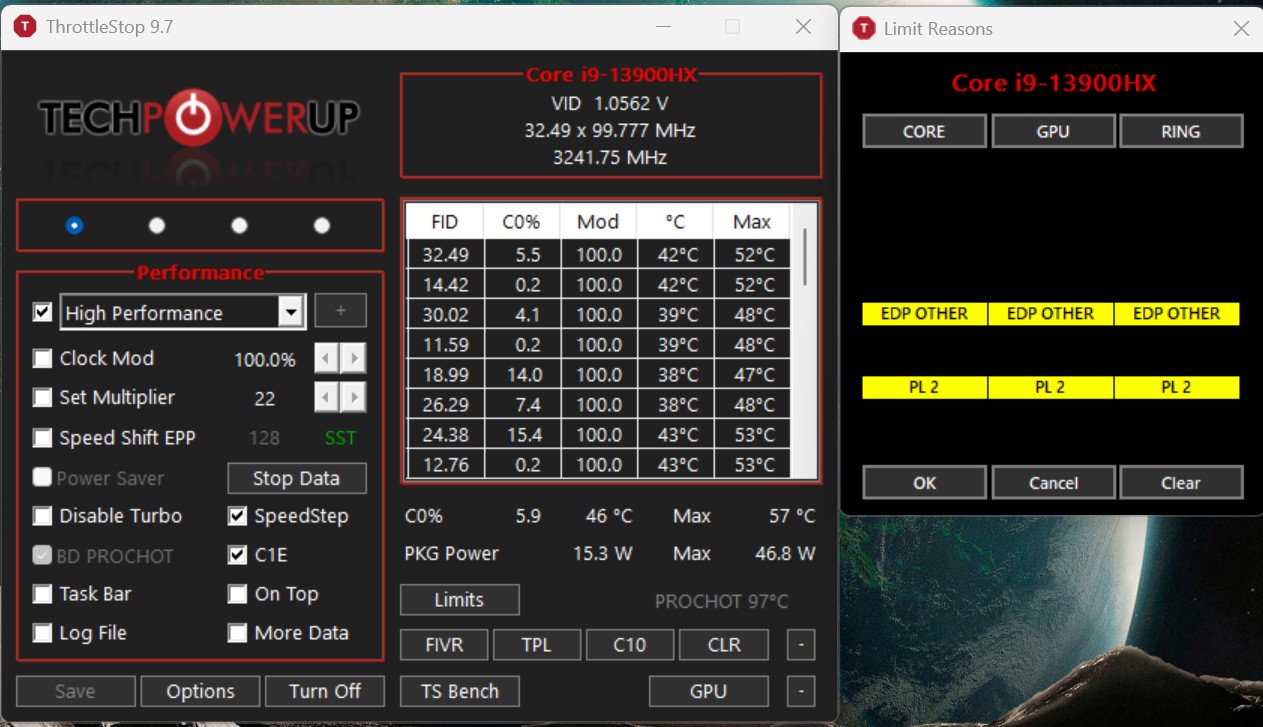Open the TPL power limits button
The height and width of the screenshot is (727, 1263).
(x=537, y=645)
